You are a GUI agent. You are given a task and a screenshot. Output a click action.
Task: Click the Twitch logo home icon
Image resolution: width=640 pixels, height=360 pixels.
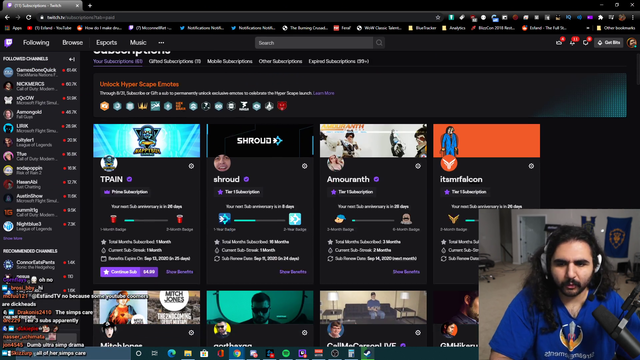pyautogui.click(x=8, y=42)
